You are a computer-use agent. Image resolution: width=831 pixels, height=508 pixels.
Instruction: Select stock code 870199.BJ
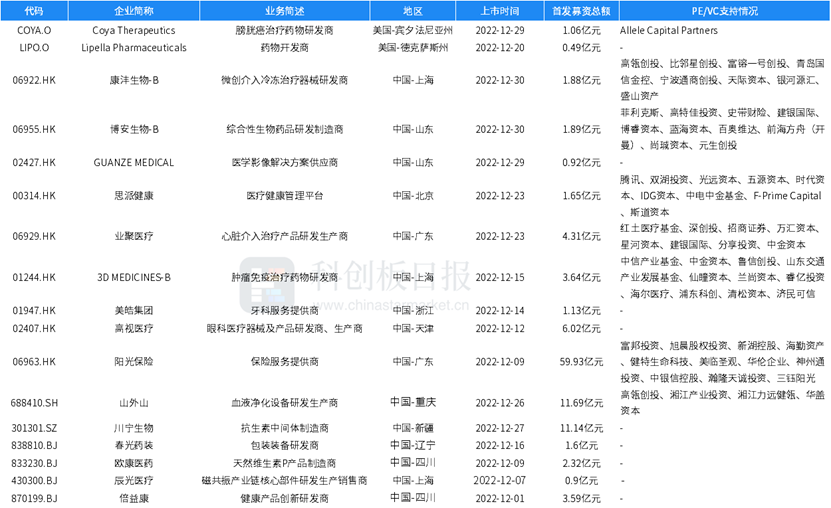(34, 498)
